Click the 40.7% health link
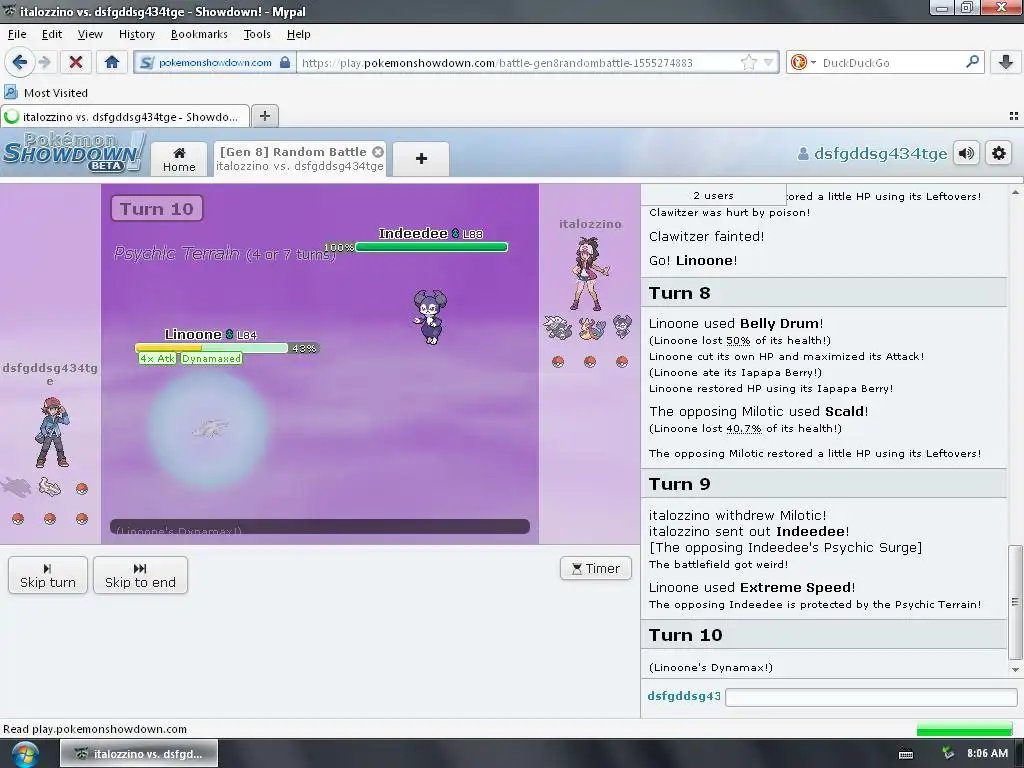Image resolution: width=1024 pixels, height=768 pixels. 744,428
